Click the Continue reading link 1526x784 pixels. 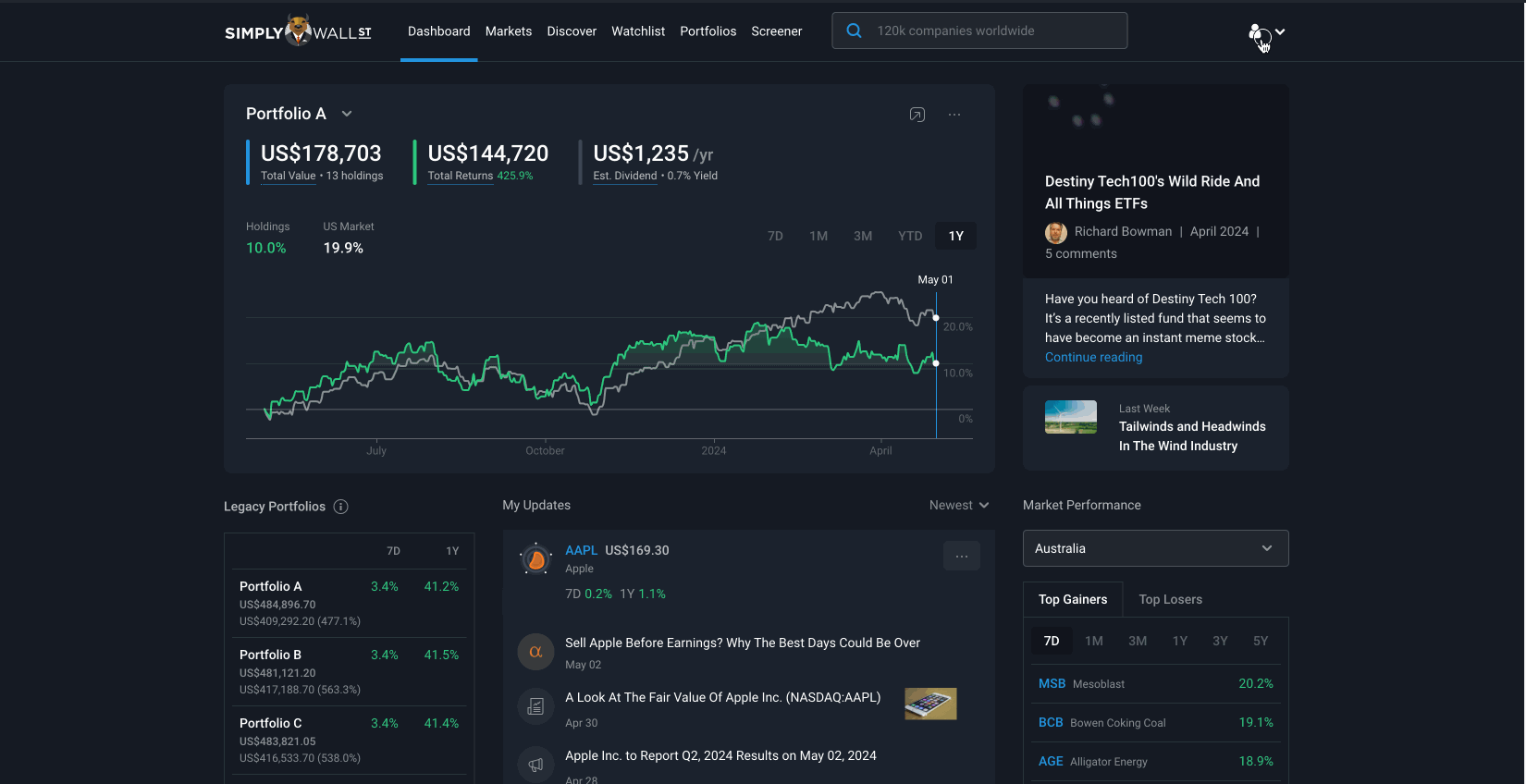coord(1094,357)
